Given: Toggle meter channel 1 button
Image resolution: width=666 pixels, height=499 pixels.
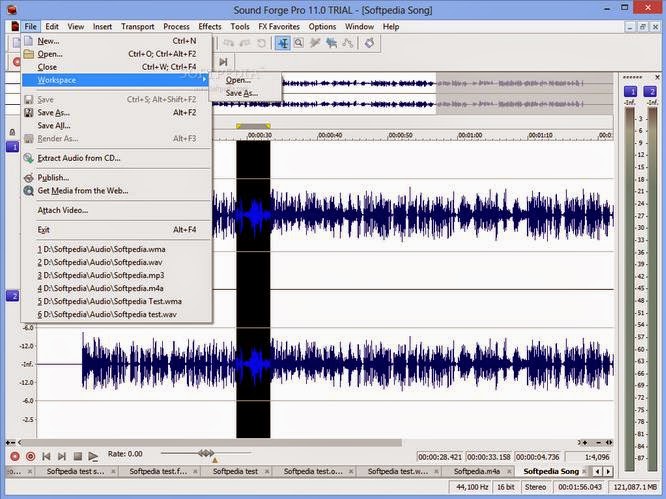Looking at the screenshot, I should [630, 91].
